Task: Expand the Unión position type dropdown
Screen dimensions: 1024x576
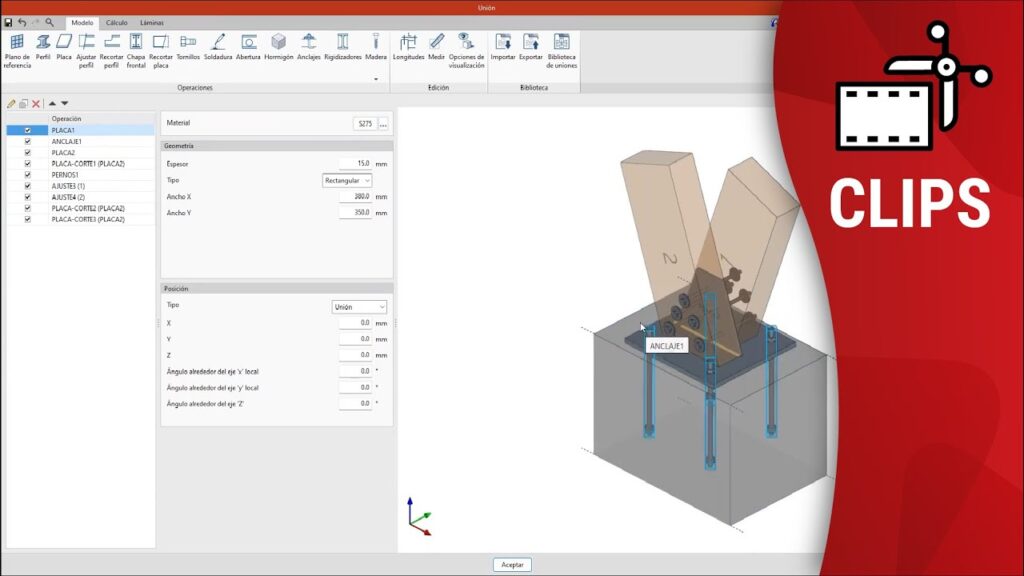Action: point(359,307)
